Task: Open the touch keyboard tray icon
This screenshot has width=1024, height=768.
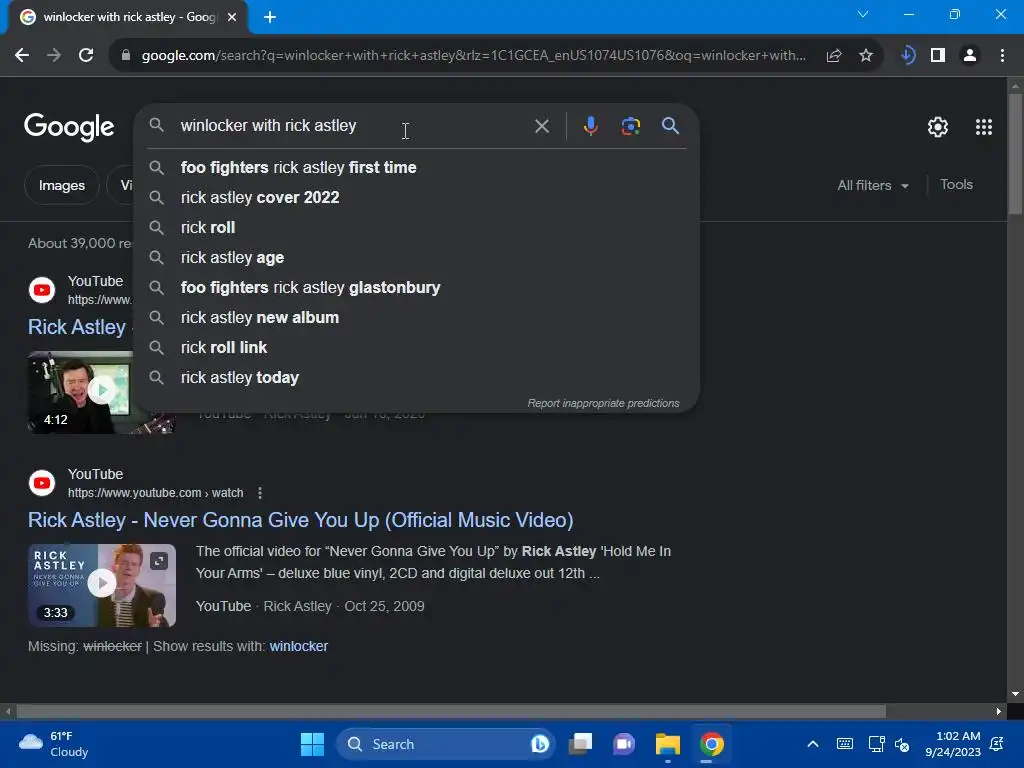Action: pyautogui.click(x=844, y=744)
